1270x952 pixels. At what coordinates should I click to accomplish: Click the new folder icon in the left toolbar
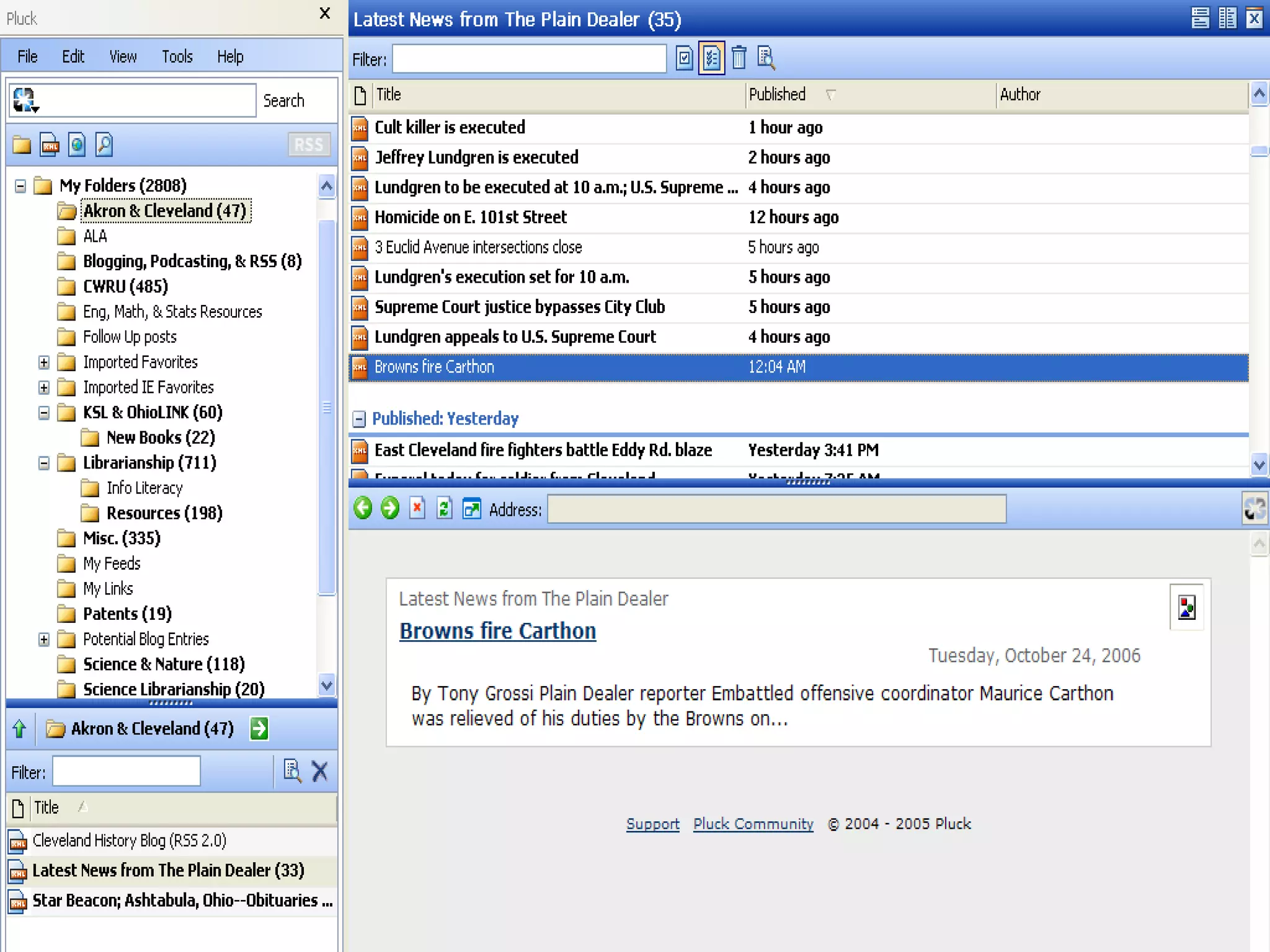point(22,145)
